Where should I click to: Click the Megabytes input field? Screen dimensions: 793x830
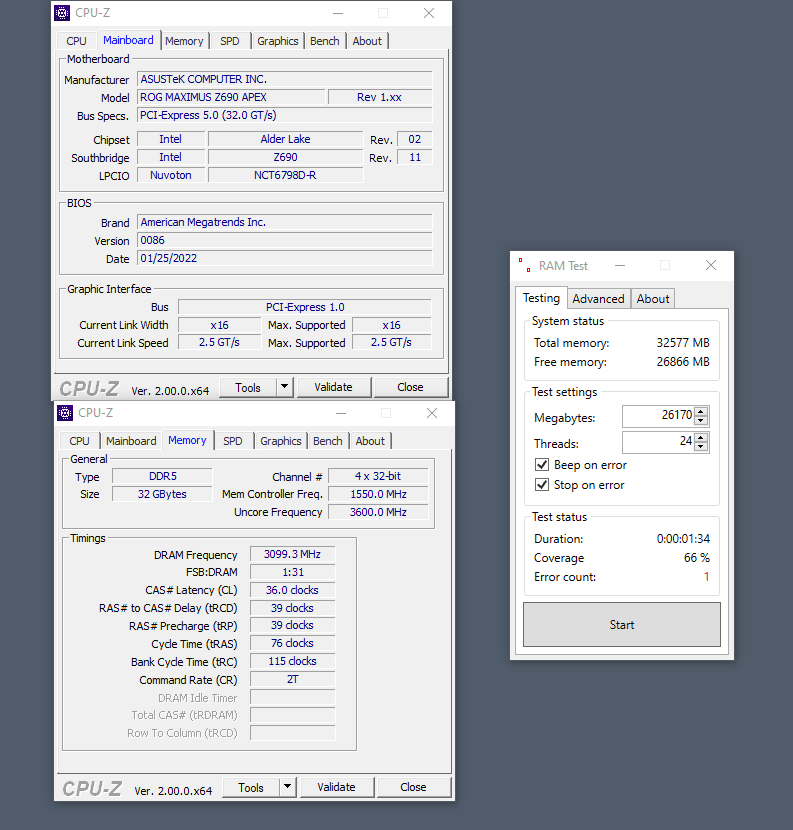click(659, 416)
